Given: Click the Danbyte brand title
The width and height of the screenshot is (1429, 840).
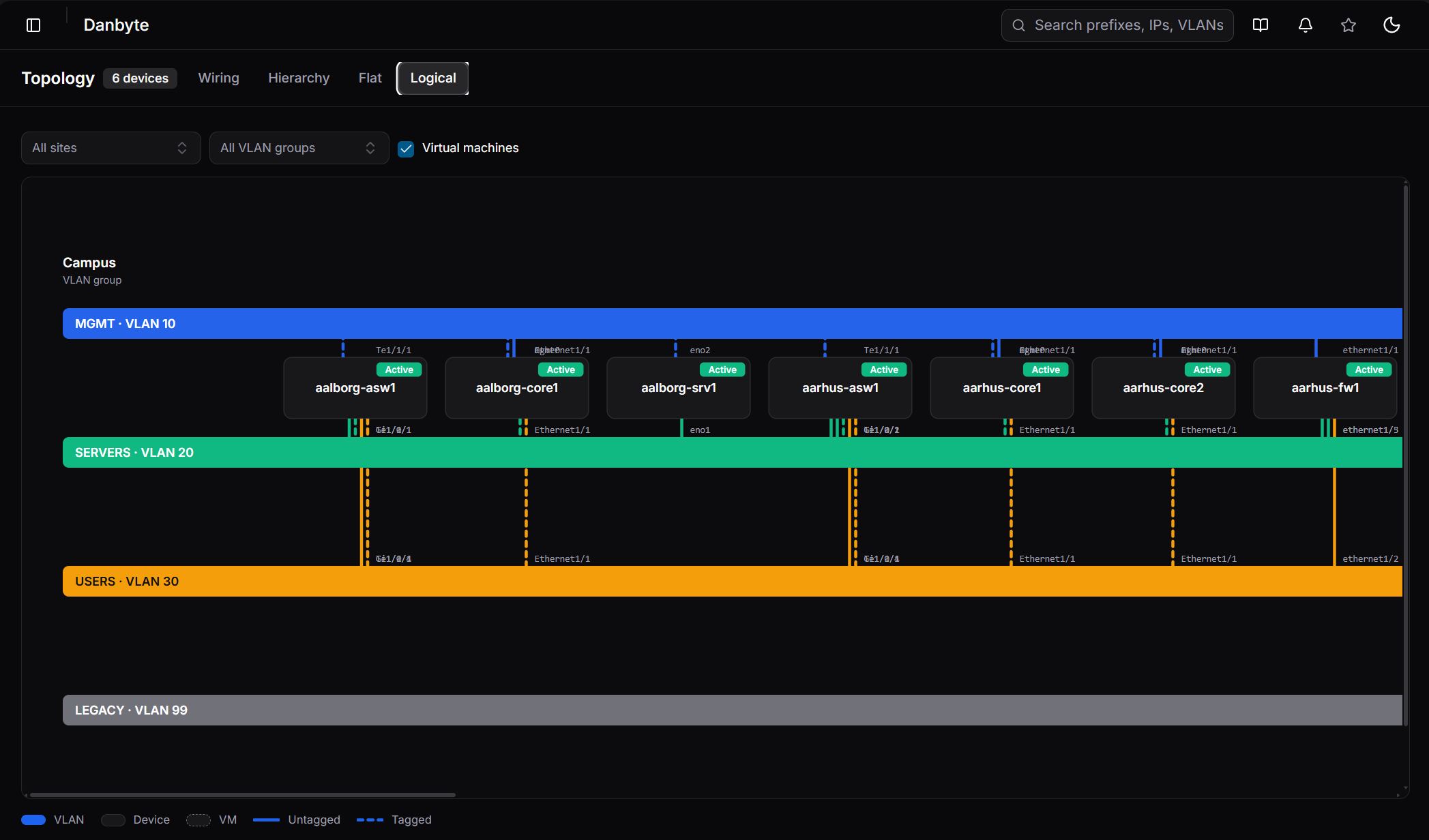Looking at the screenshot, I should (x=116, y=25).
